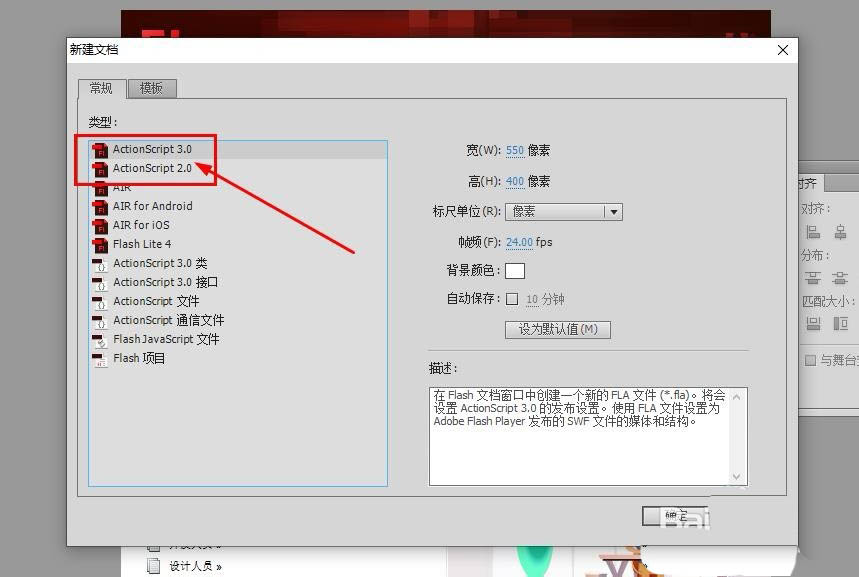The image size is (859, 577).
Task: Click the 设为默认值(M) button
Action: point(558,329)
